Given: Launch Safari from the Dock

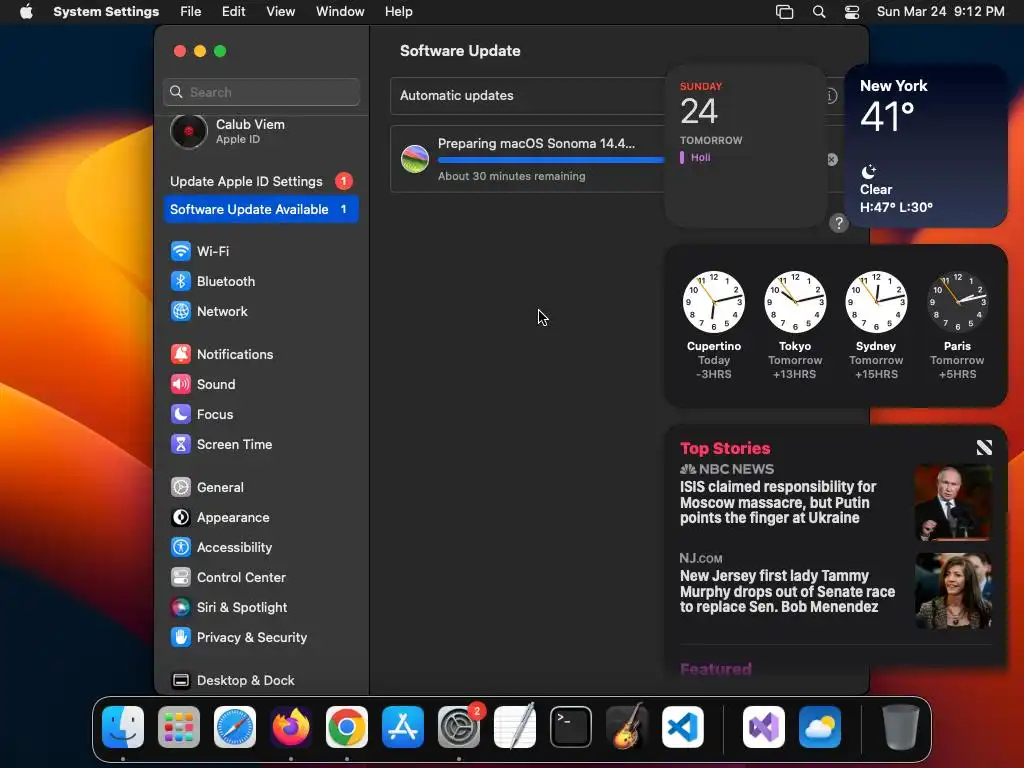Looking at the screenshot, I should click(235, 727).
